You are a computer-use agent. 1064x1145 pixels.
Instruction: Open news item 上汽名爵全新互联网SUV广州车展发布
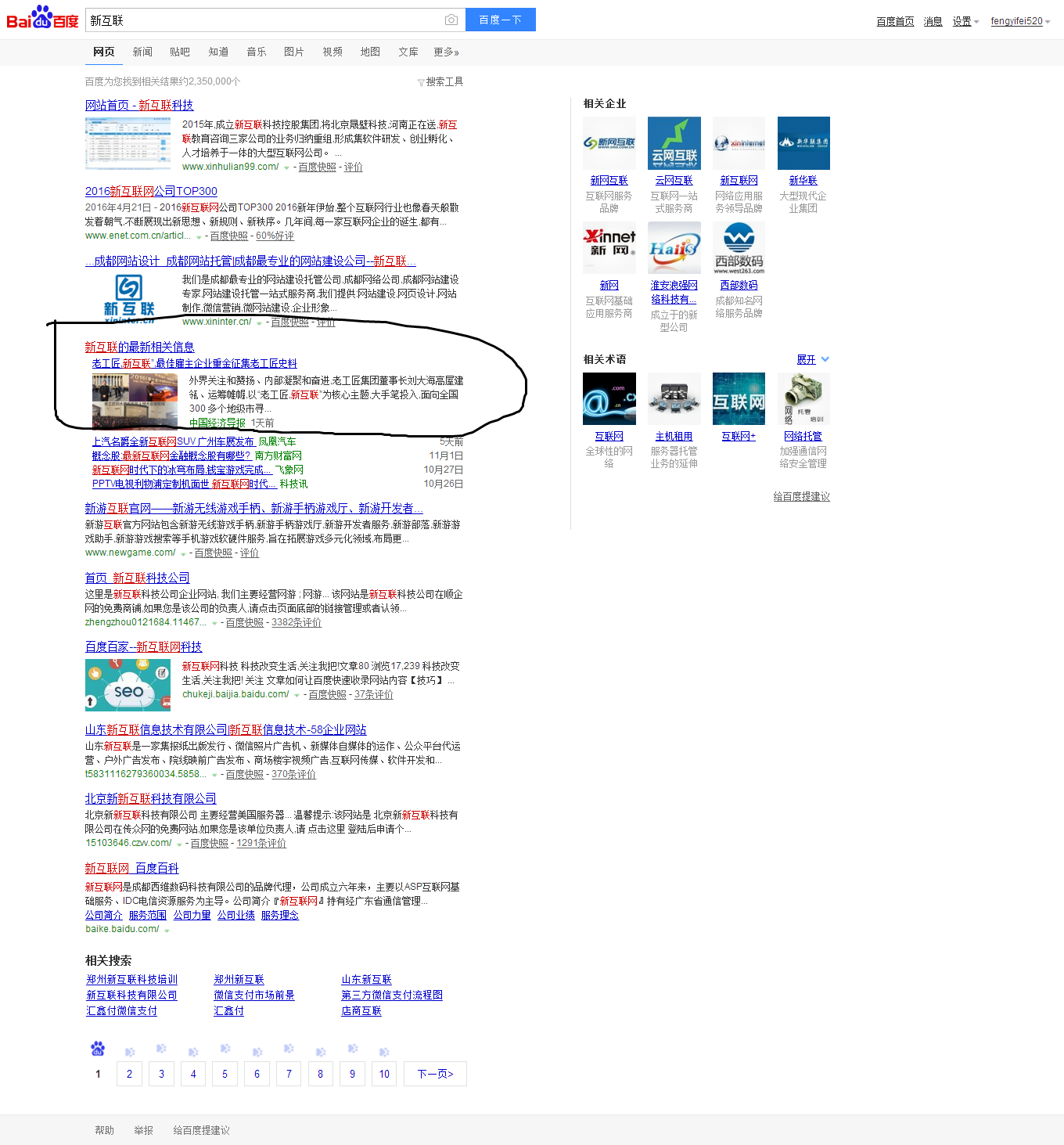tap(173, 441)
